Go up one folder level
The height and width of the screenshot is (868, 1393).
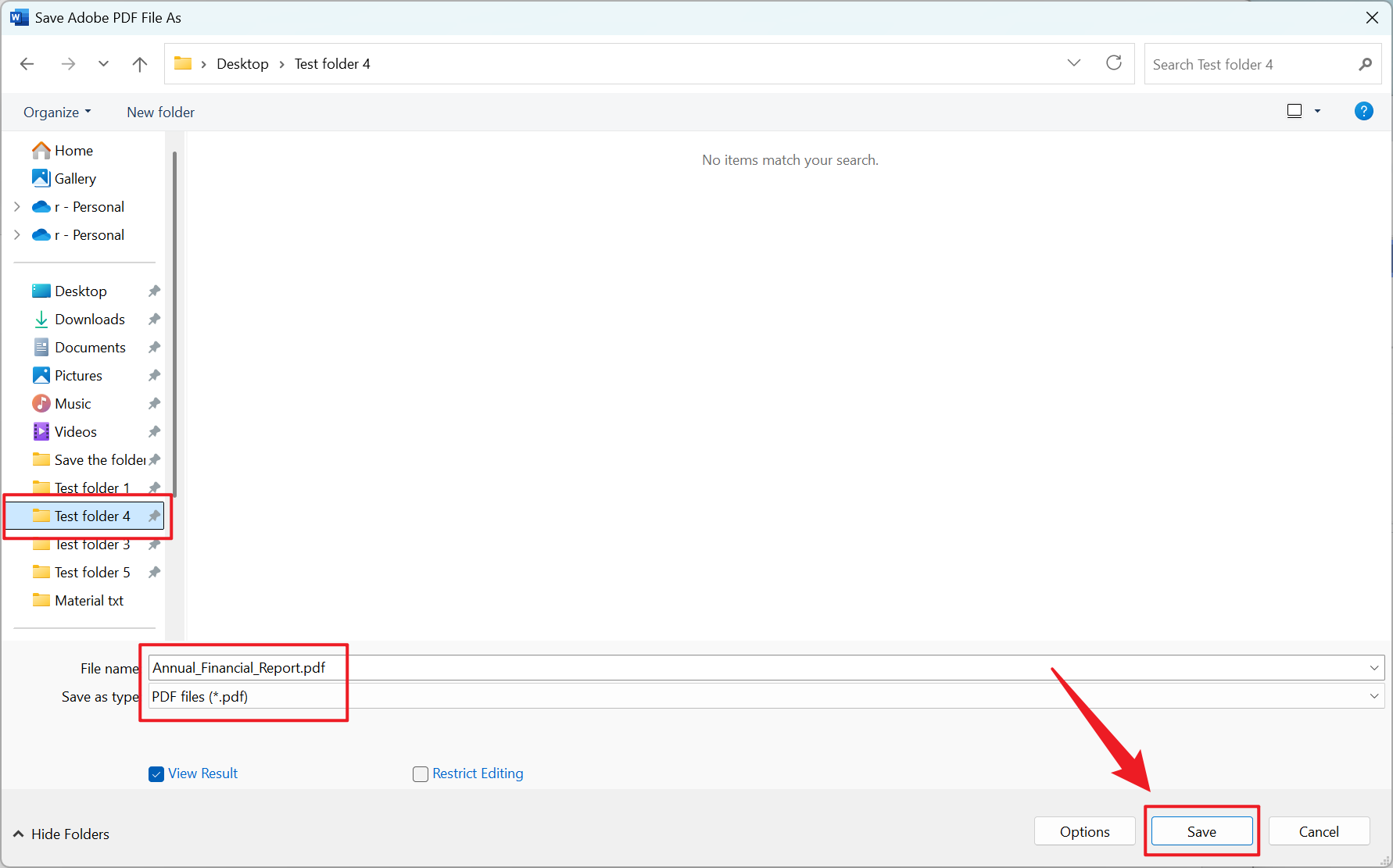[140, 64]
